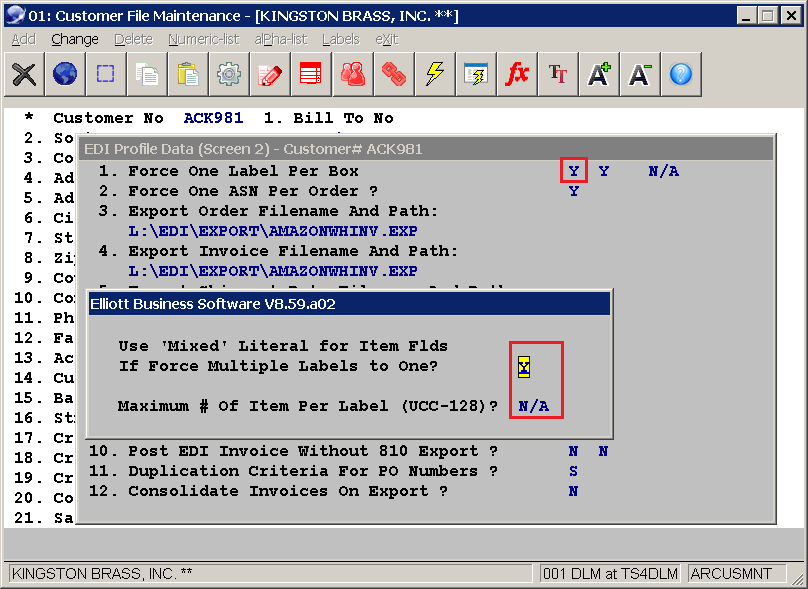Click the notes pencil icon
Viewport: 808px width, 589px height.
[270, 74]
